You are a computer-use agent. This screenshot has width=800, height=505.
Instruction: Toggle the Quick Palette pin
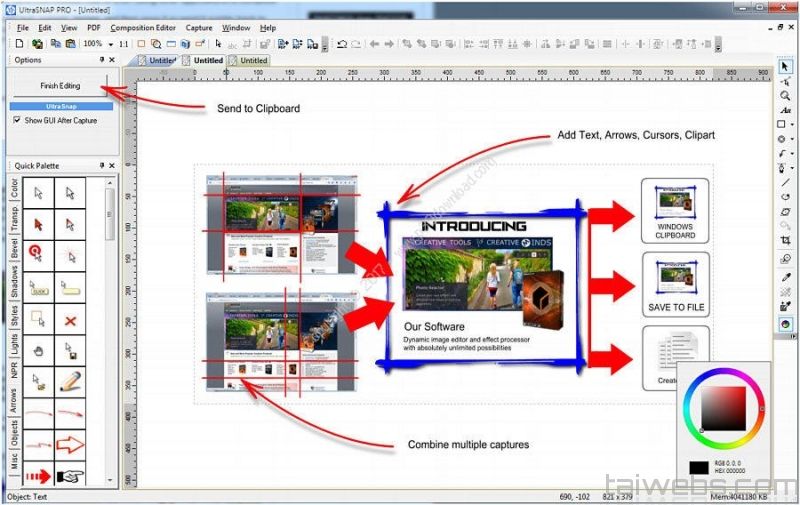click(x=101, y=166)
